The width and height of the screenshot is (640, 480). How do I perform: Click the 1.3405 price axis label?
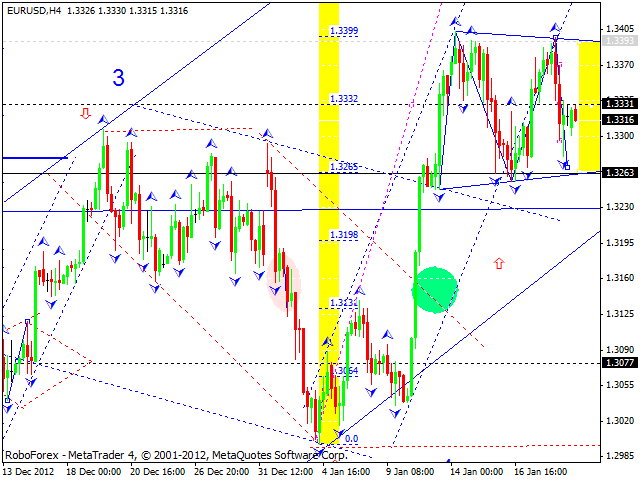620,29
